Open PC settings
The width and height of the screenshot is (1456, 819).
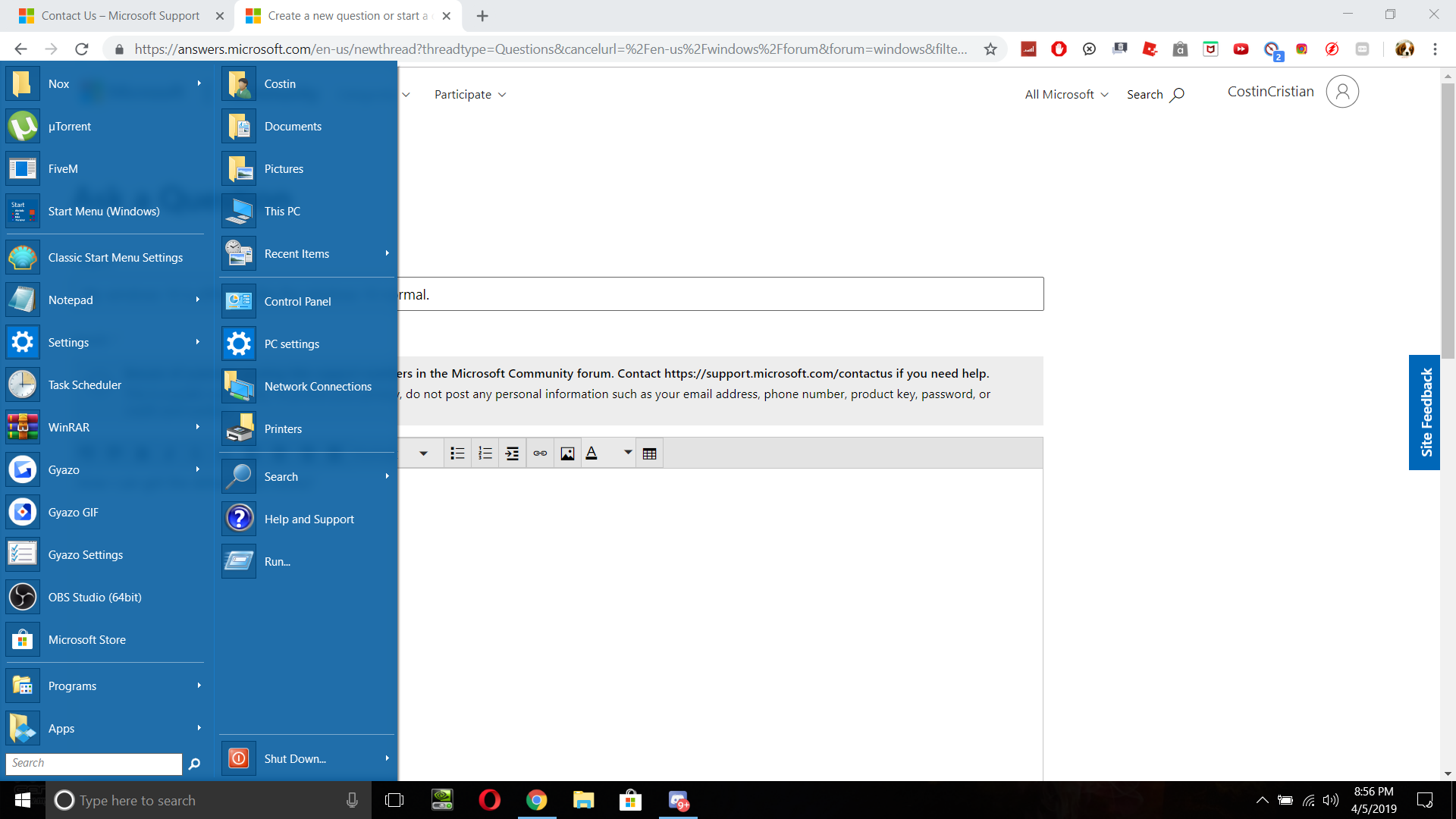(307, 344)
